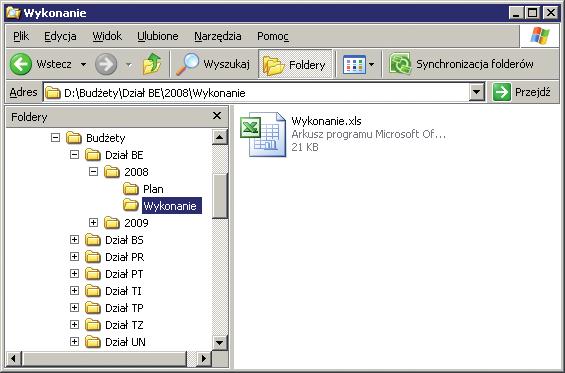Image resolution: width=565 pixels, height=373 pixels.
Task: Click the Excel icon of Wykonanie.xls
Action: coord(263,134)
